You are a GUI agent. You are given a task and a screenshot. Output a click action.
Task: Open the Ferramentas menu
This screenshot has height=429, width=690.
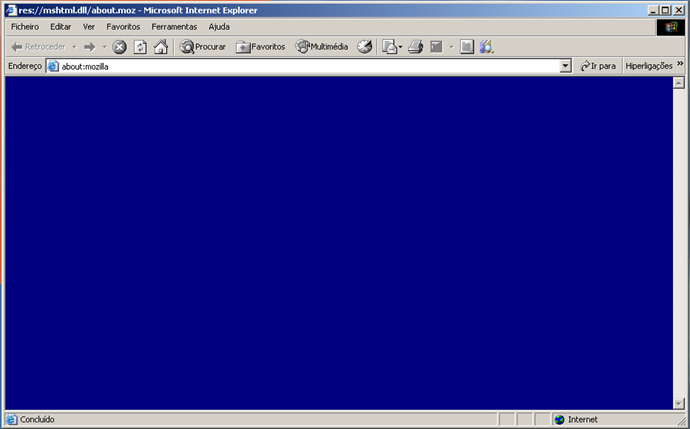174,26
